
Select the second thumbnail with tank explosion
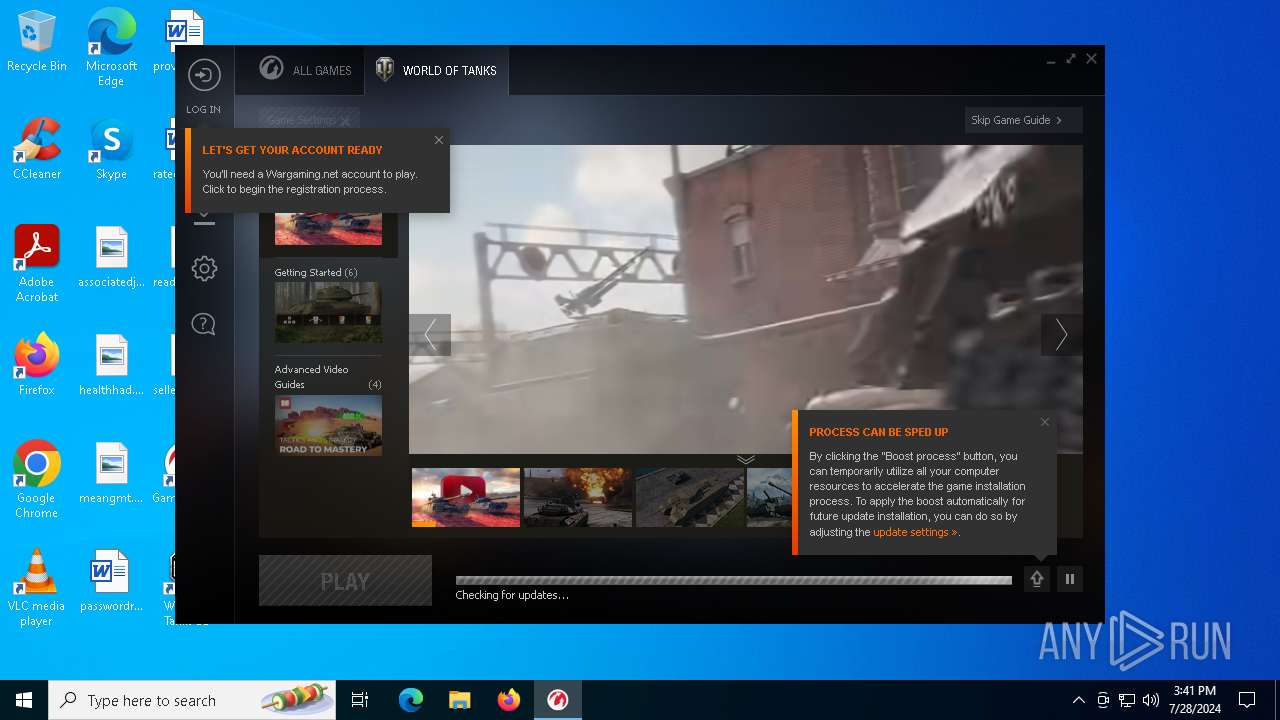click(578, 497)
